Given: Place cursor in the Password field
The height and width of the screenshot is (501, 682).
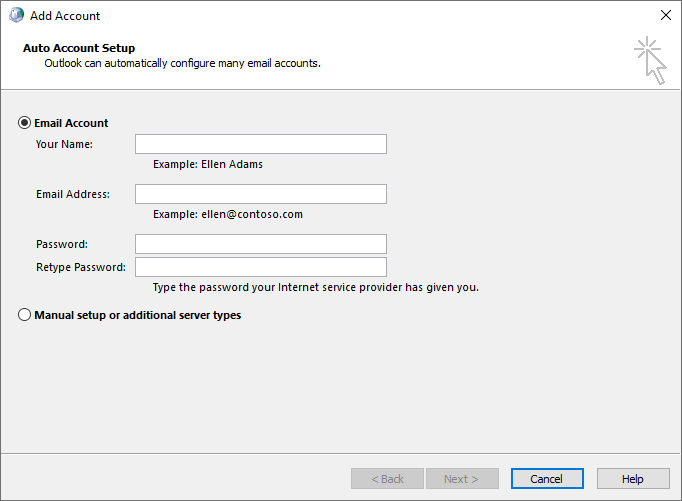Looking at the screenshot, I should click(x=260, y=244).
